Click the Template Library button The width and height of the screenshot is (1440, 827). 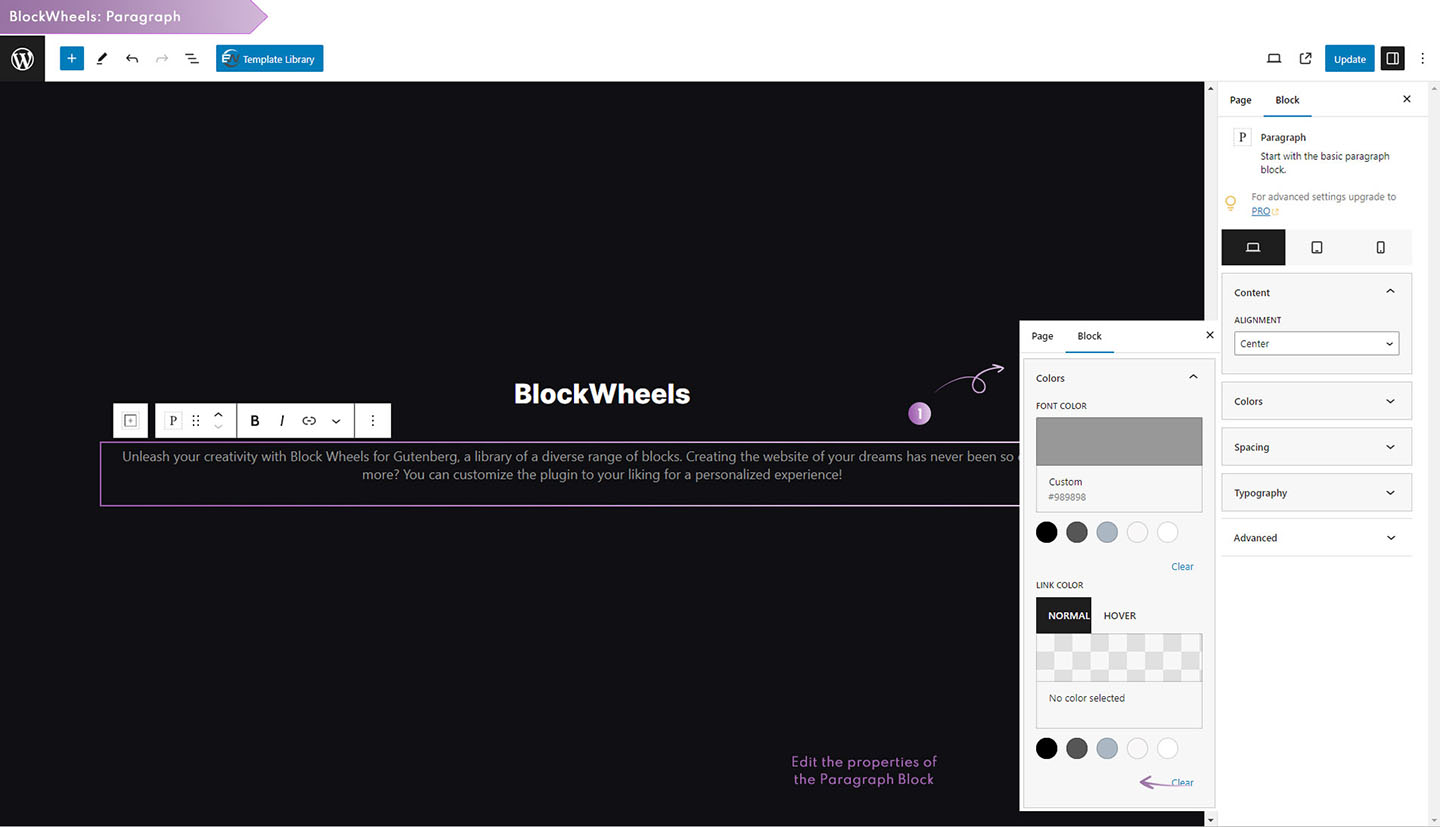[269, 59]
